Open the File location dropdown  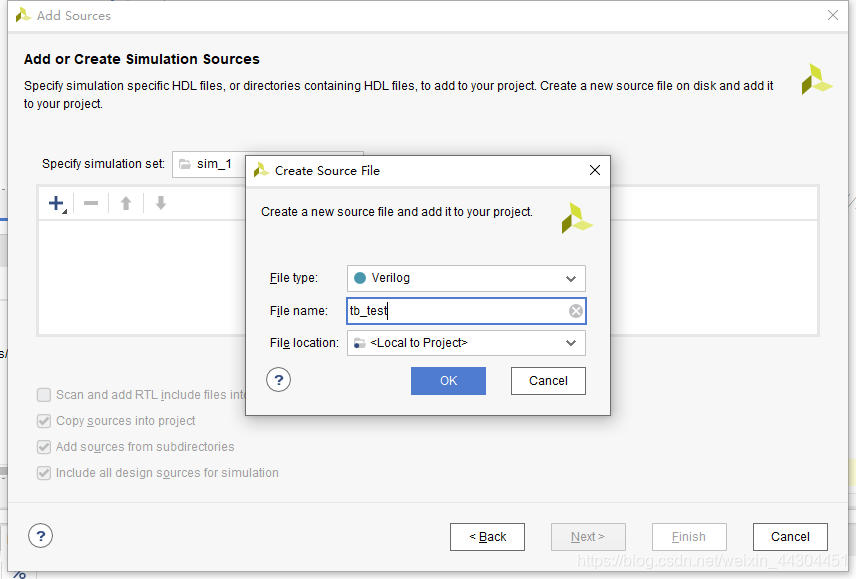click(466, 343)
